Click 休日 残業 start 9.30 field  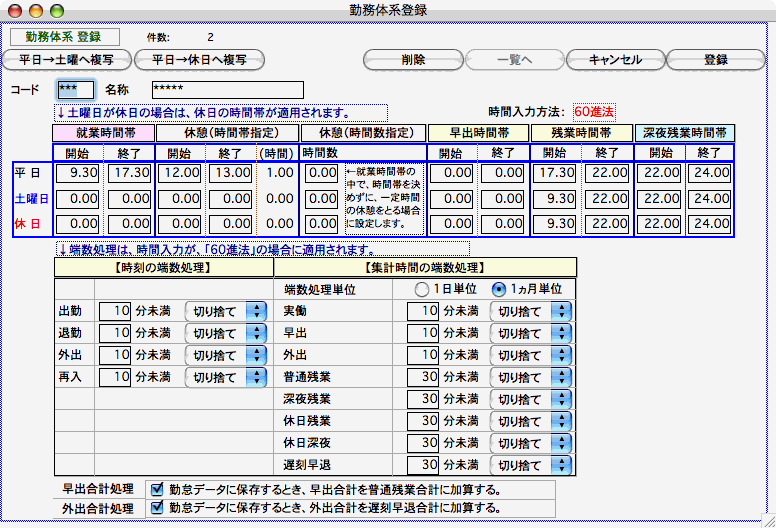[x=554, y=224]
